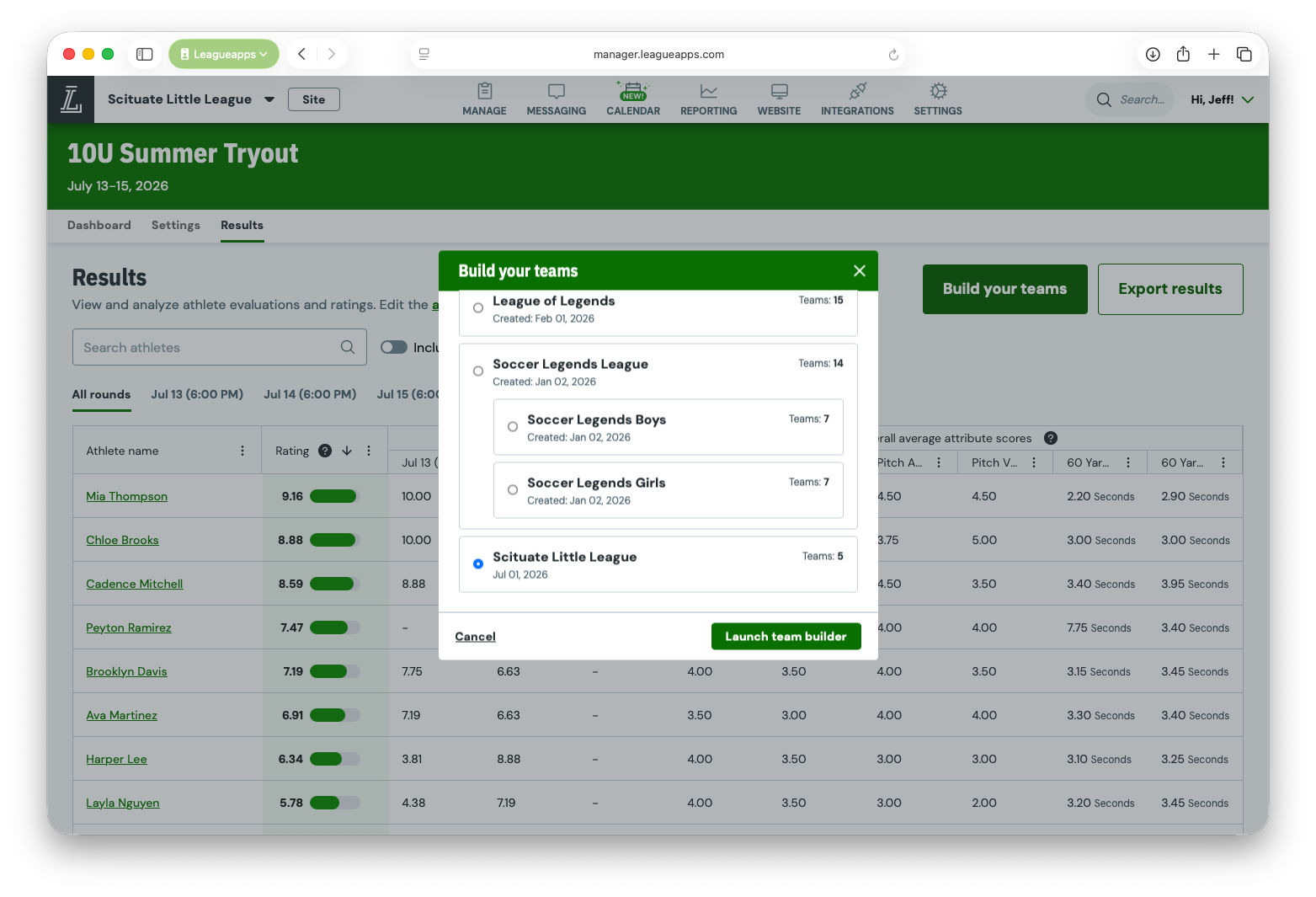The image size is (1316, 897).
Task: Open Brooklyn Davis' athlete profile link
Action: 127,671
